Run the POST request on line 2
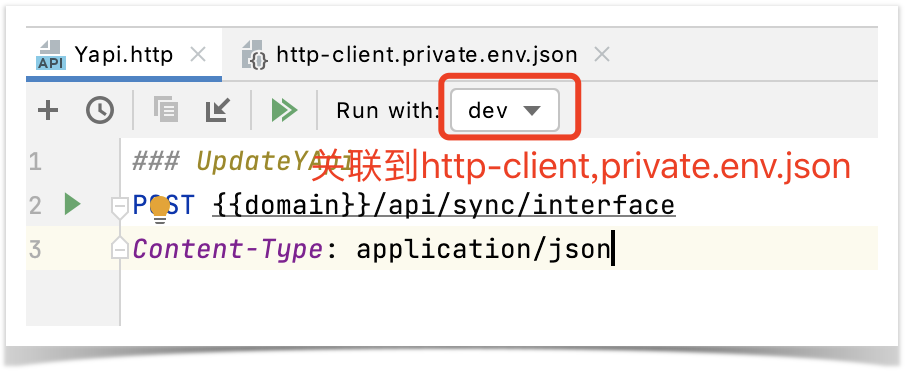The width and height of the screenshot is (912, 375). 73,205
